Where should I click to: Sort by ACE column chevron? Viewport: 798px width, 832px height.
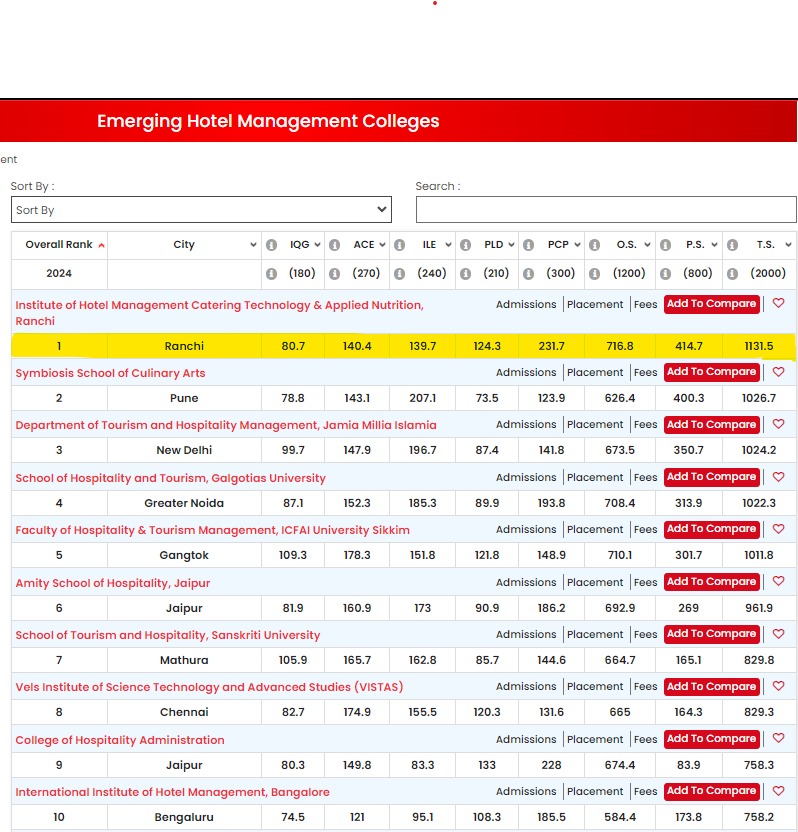coord(382,245)
